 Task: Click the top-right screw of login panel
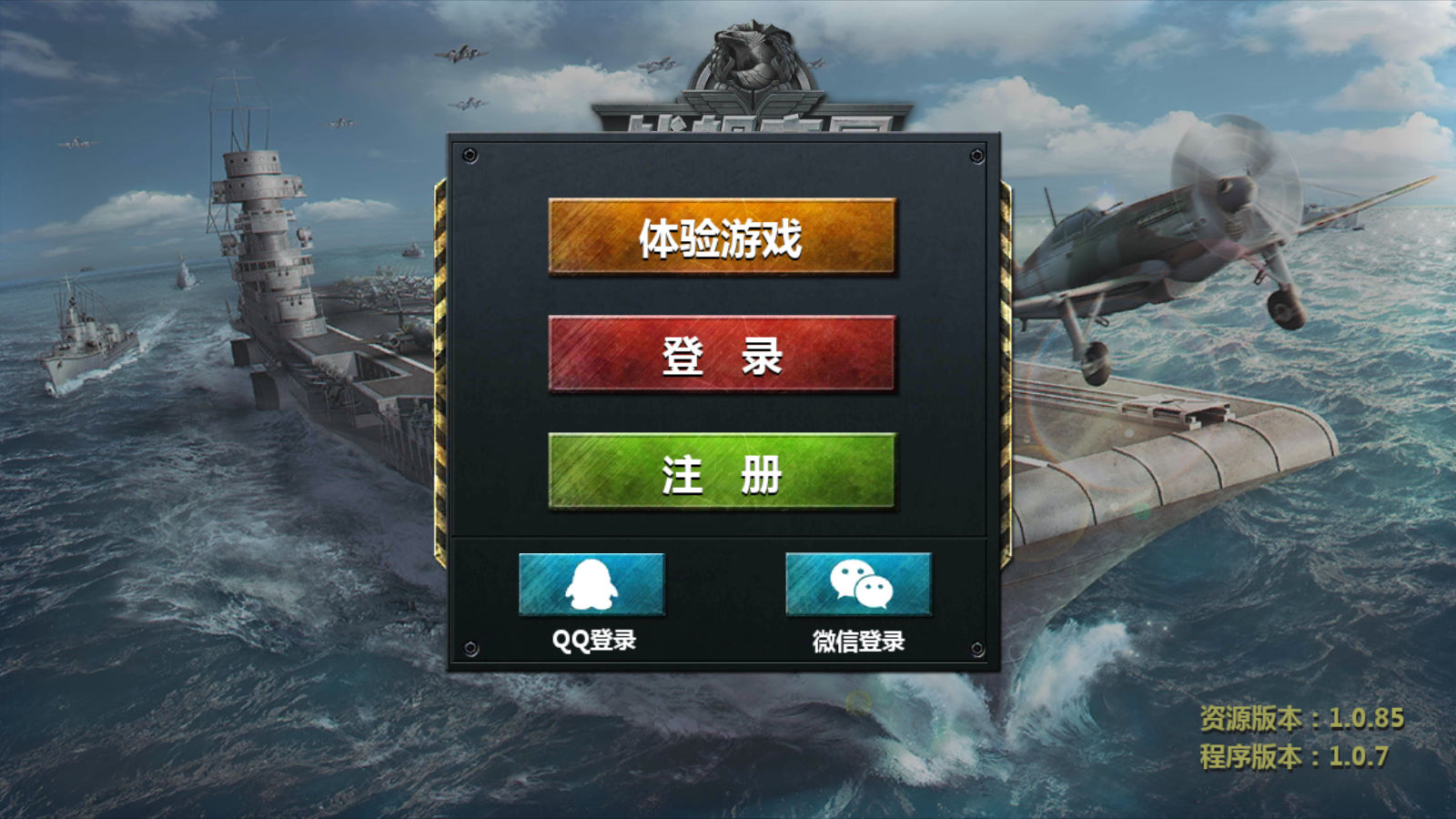[976, 156]
